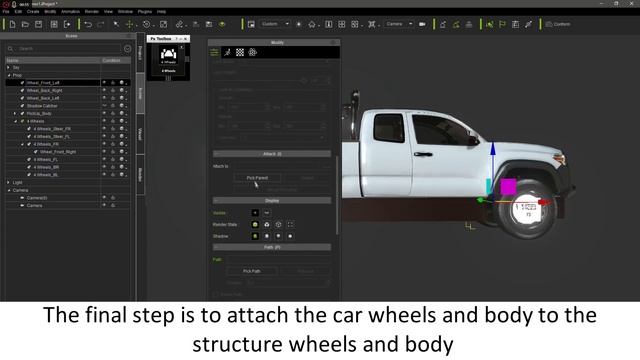Collapse the Camera tree node

(9, 190)
